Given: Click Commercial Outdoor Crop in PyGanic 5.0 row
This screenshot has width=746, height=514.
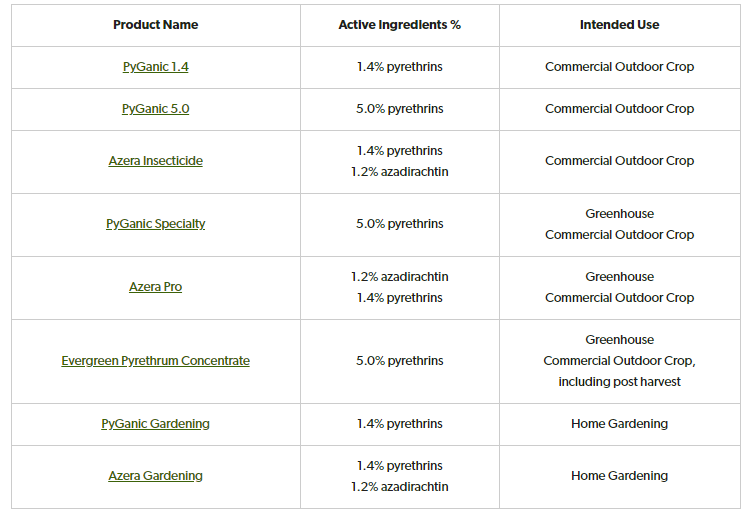Looking at the screenshot, I should pyautogui.click(x=619, y=109).
